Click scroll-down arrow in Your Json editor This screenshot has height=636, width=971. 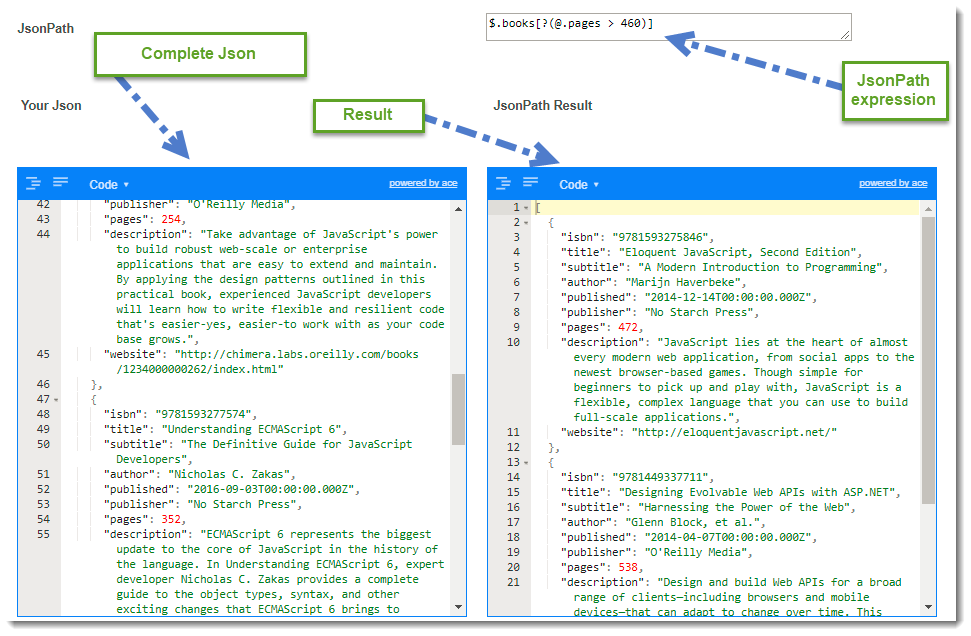coord(458,607)
